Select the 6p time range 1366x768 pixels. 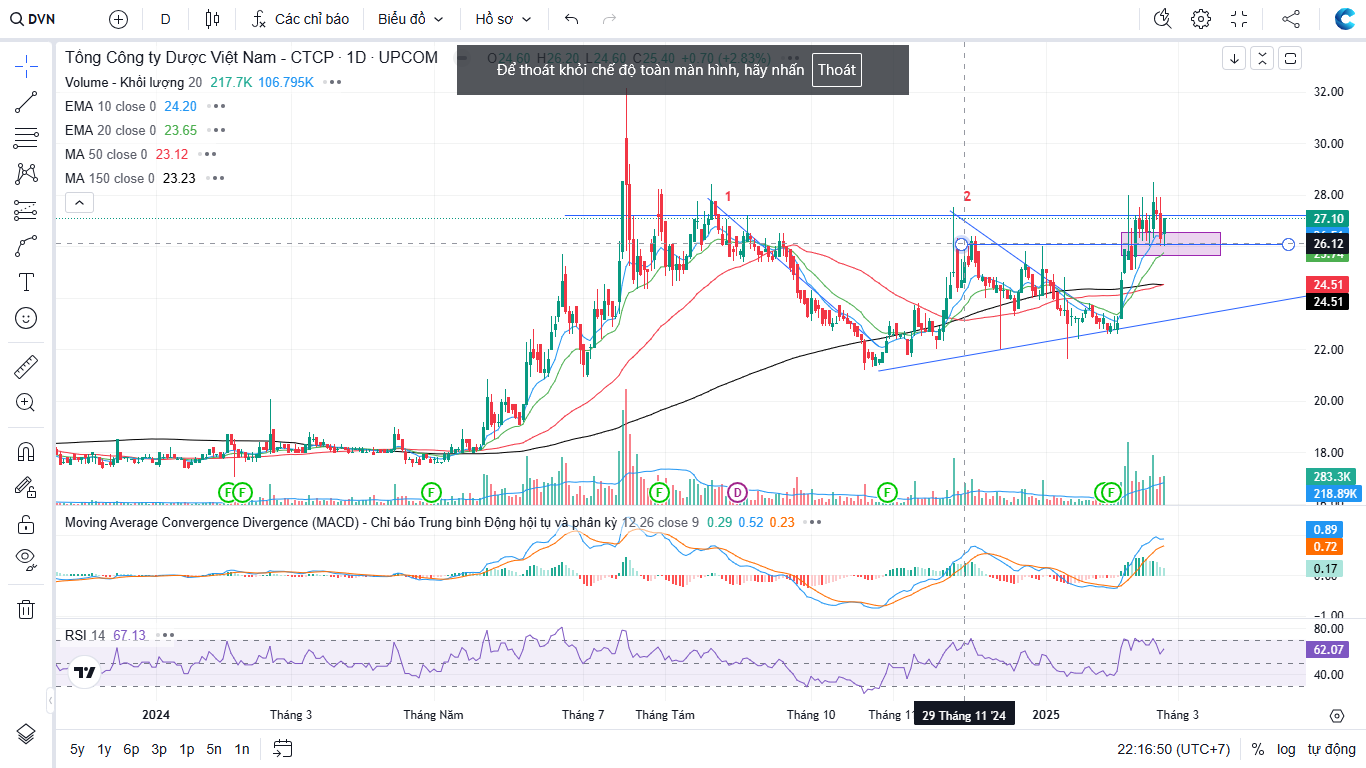131,749
